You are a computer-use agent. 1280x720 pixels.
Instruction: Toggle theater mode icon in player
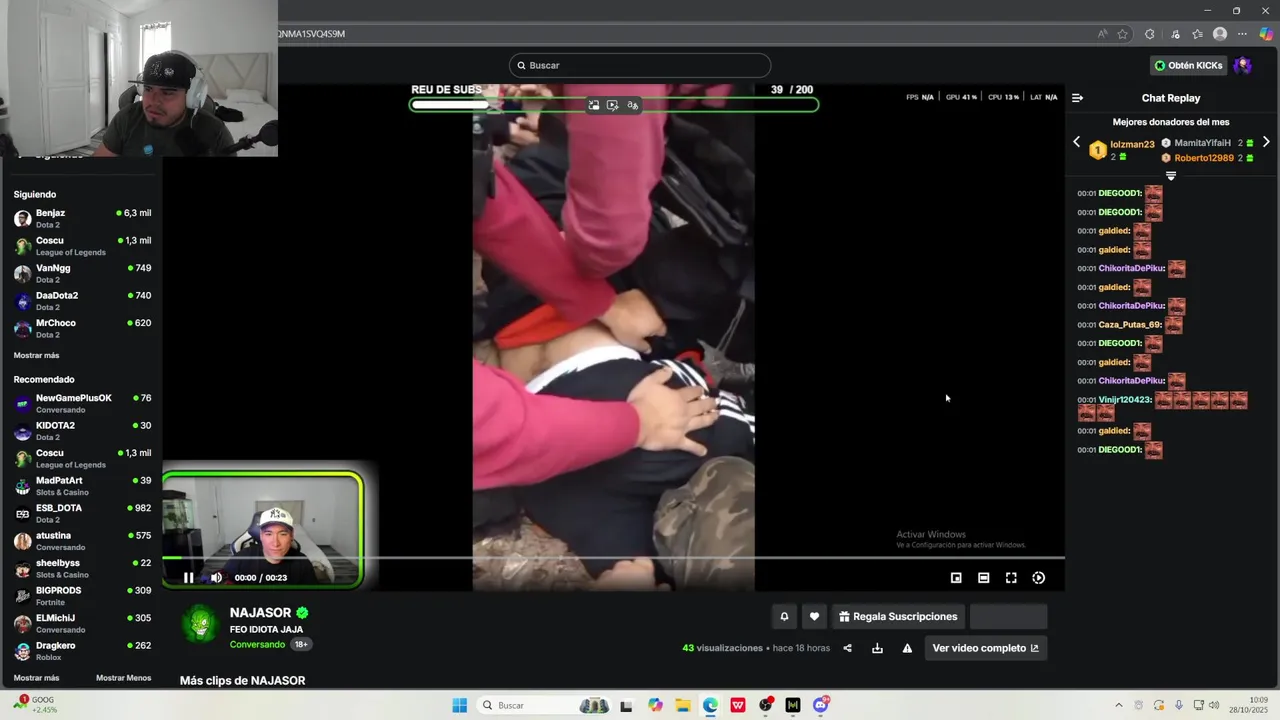[983, 577]
